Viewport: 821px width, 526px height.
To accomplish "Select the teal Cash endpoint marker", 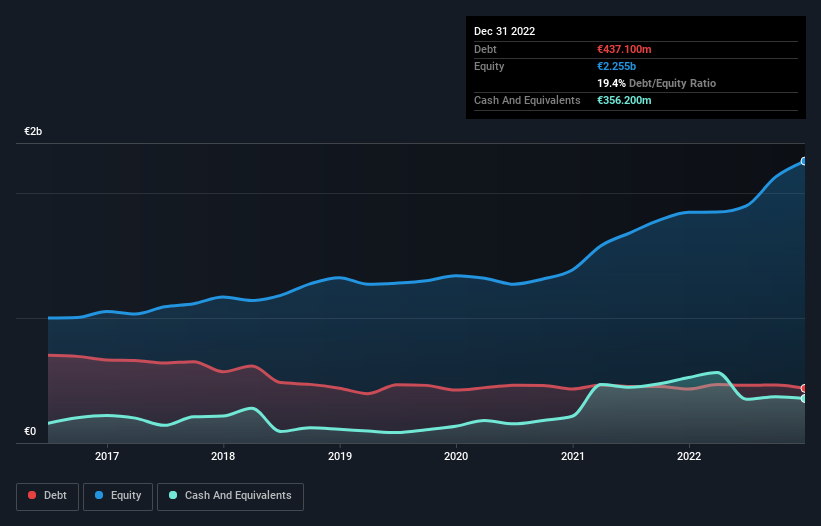I will click(804, 399).
